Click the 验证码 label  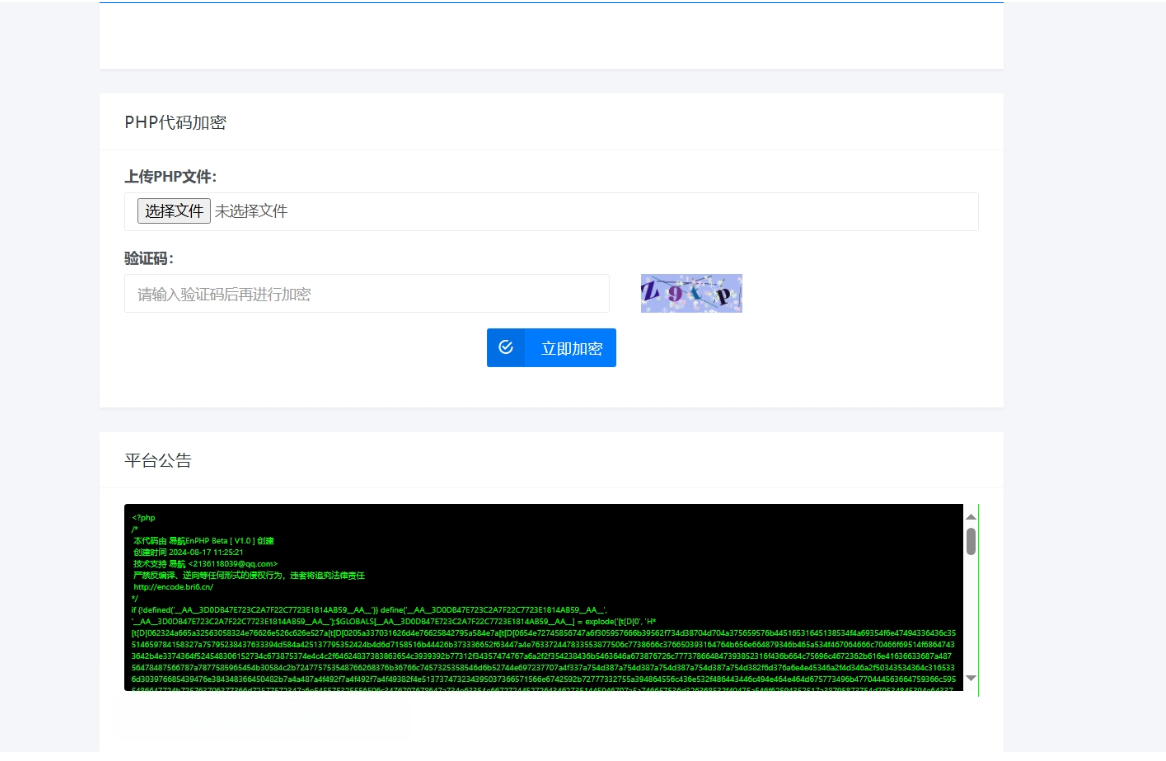149,259
